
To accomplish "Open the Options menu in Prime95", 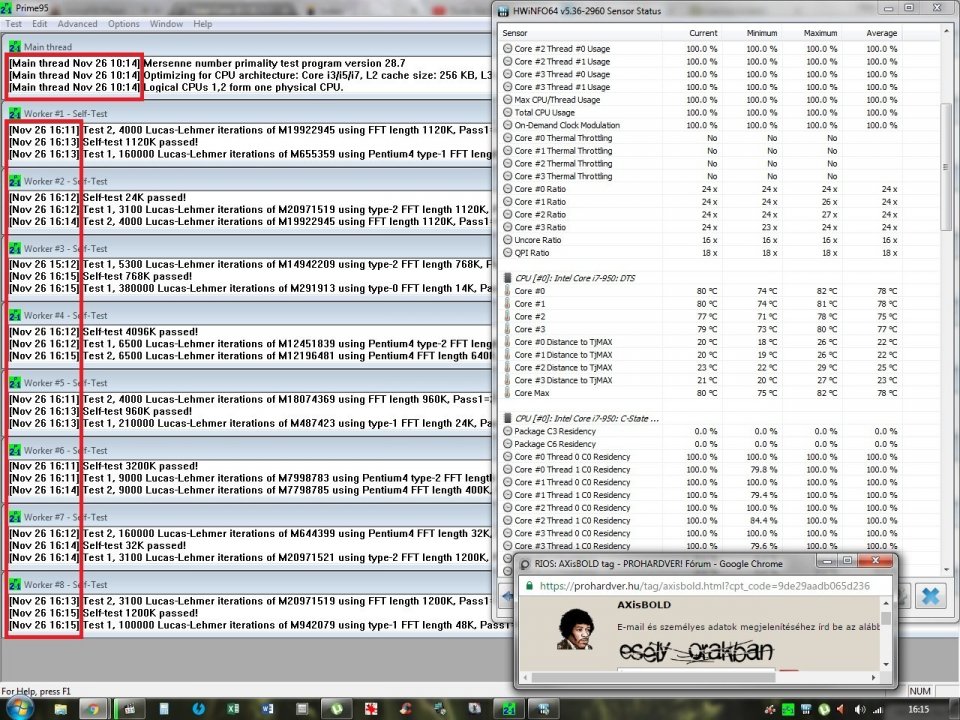I will coord(124,24).
